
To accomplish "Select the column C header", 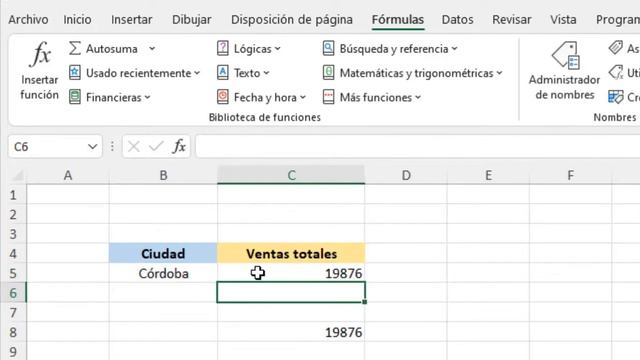I will 291,175.
